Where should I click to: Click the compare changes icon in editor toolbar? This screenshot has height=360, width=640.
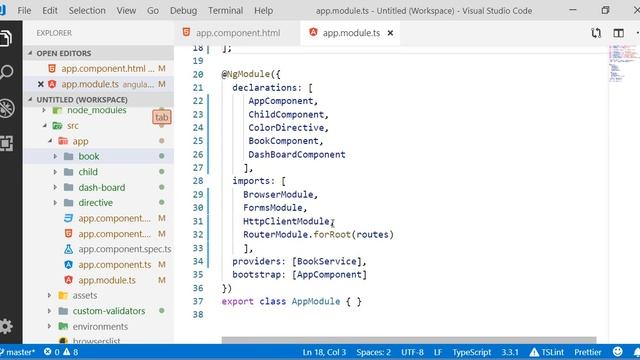point(596,33)
